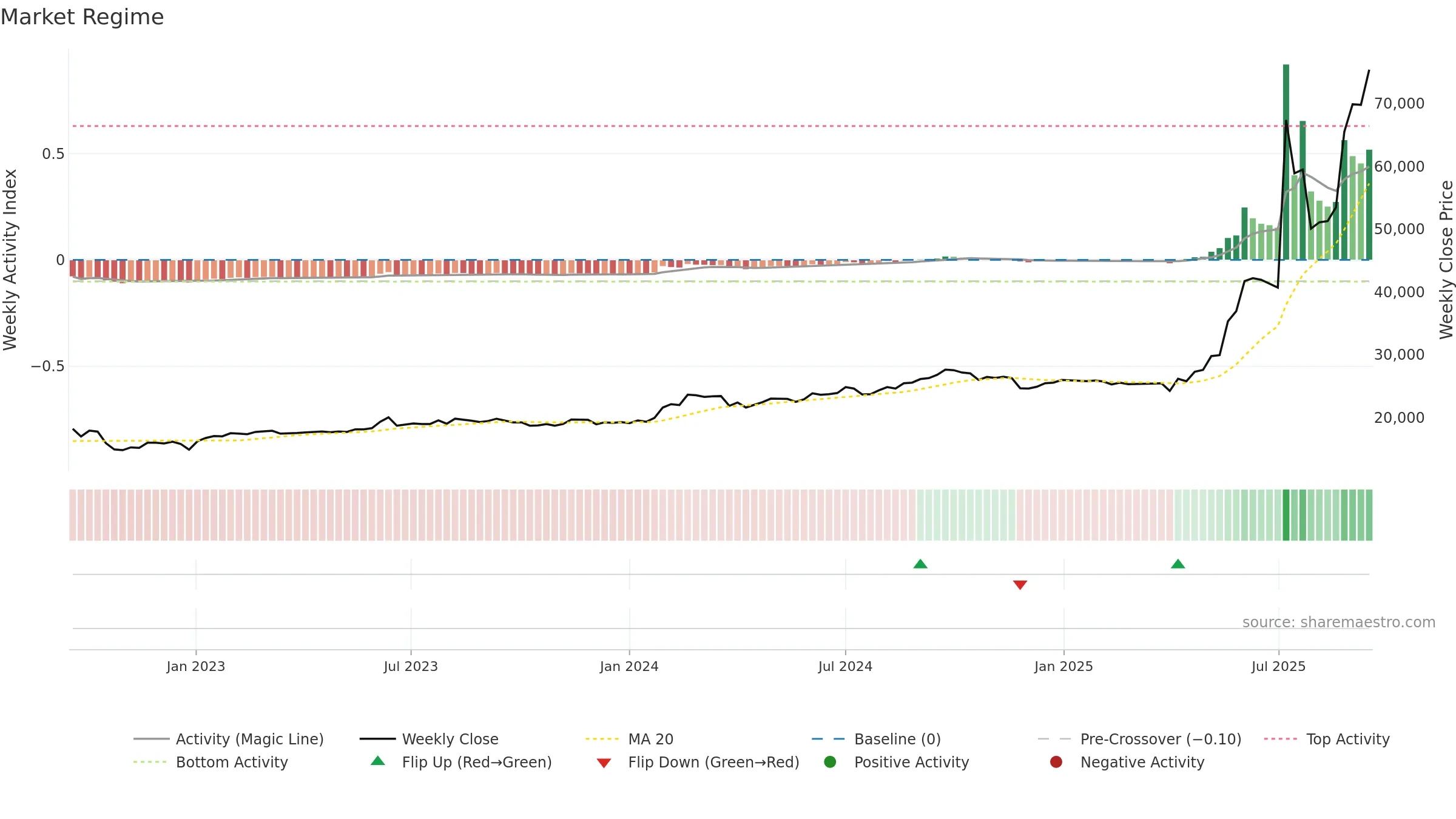Toggle Flip Up (Red→Green) legend entry
This screenshot has height=819, width=1456.
click(461, 762)
